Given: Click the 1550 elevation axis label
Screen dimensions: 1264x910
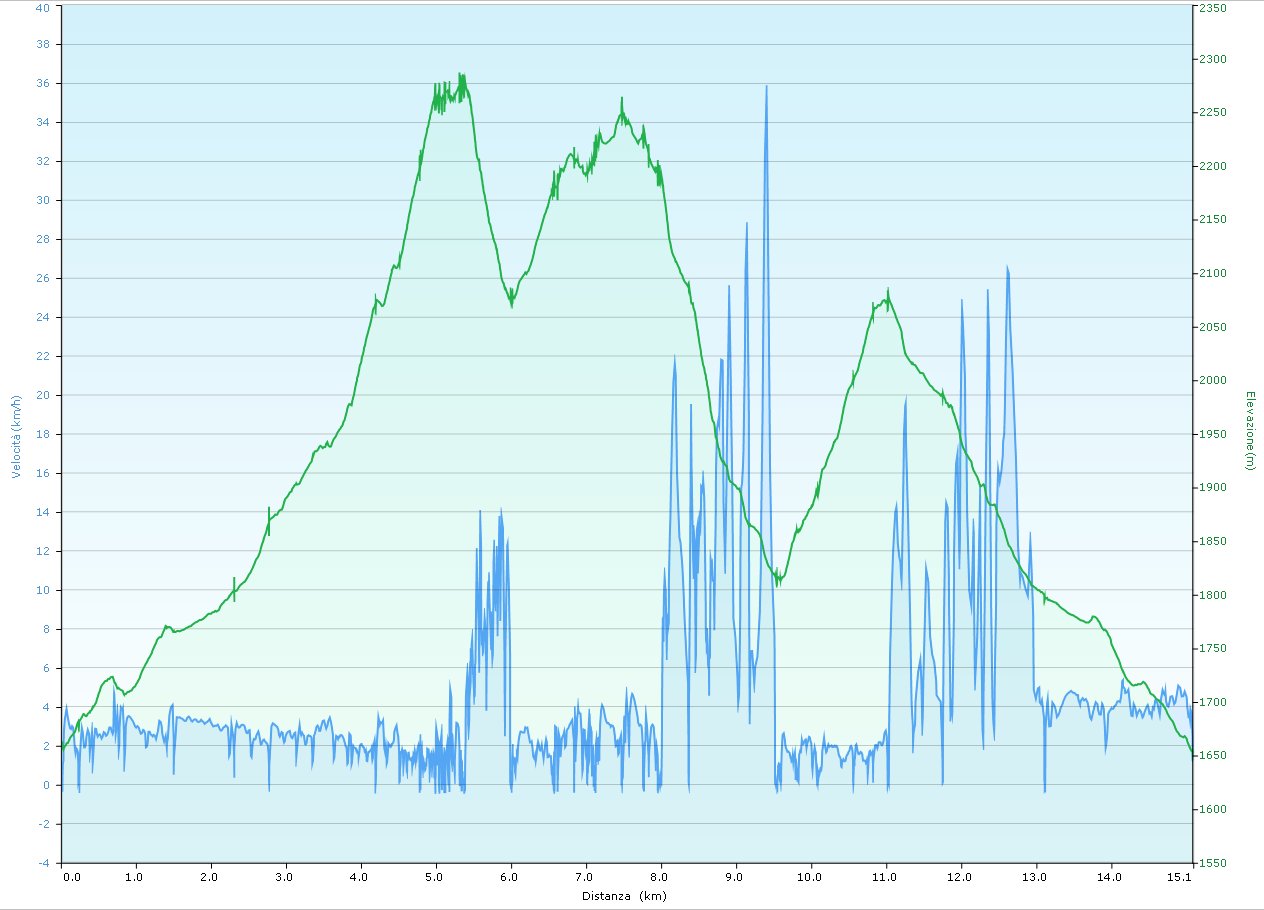Looking at the screenshot, I should [1213, 862].
